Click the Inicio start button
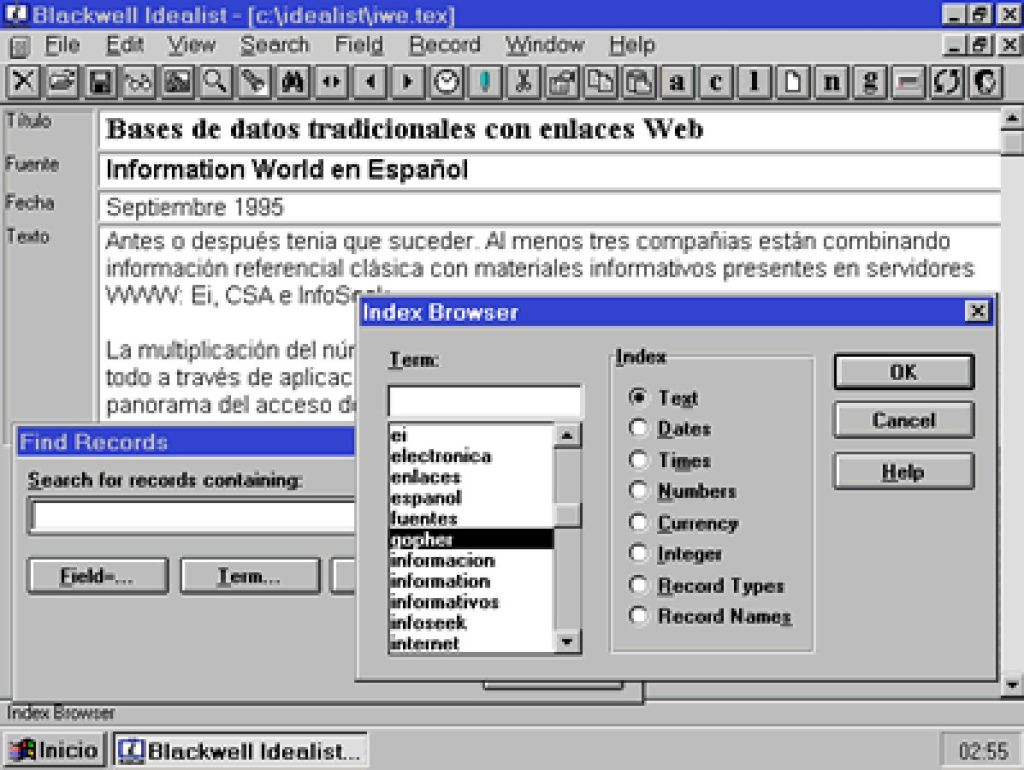The width and height of the screenshot is (1024, 770). (x=55, y=750)
